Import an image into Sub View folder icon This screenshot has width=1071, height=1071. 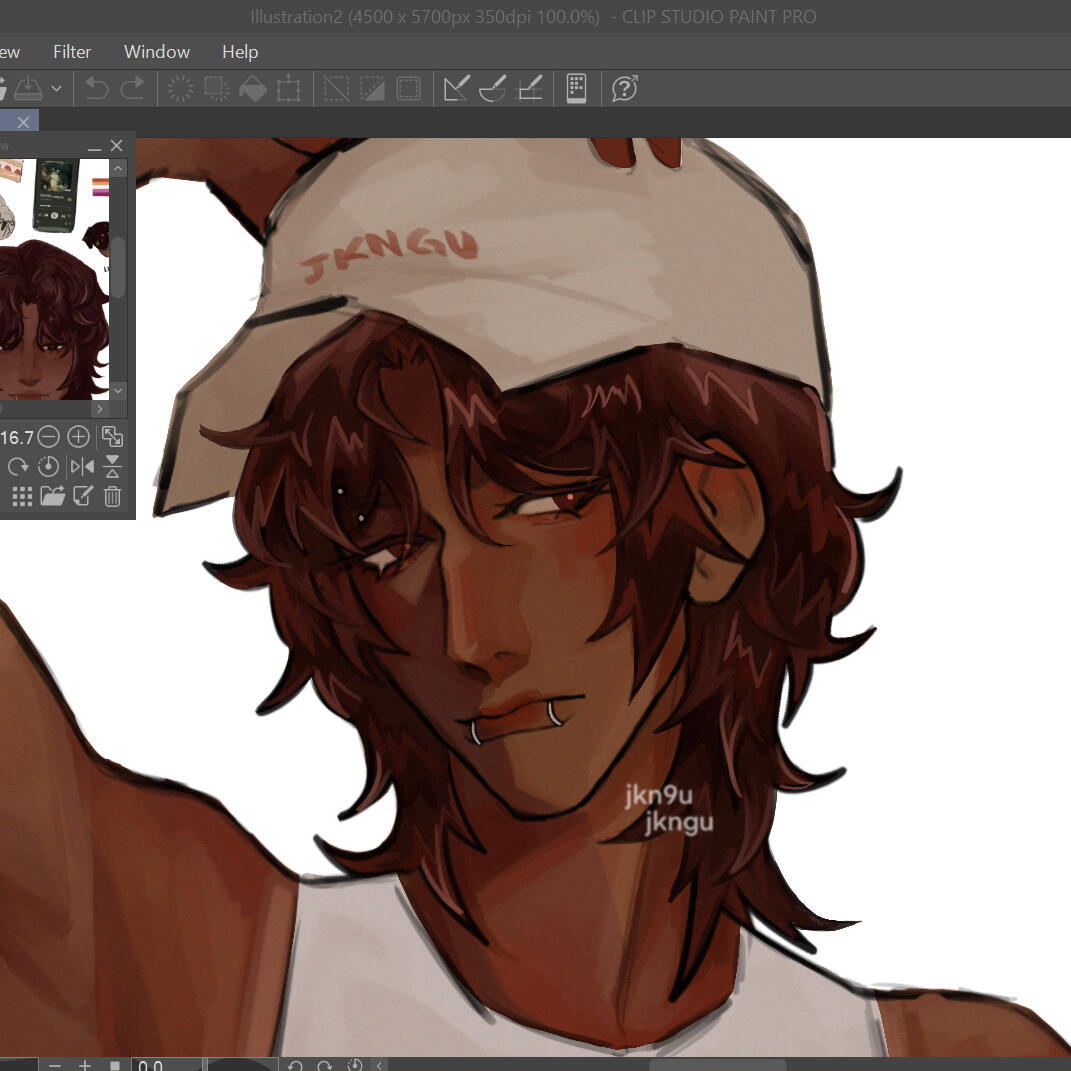pos(52,495)
